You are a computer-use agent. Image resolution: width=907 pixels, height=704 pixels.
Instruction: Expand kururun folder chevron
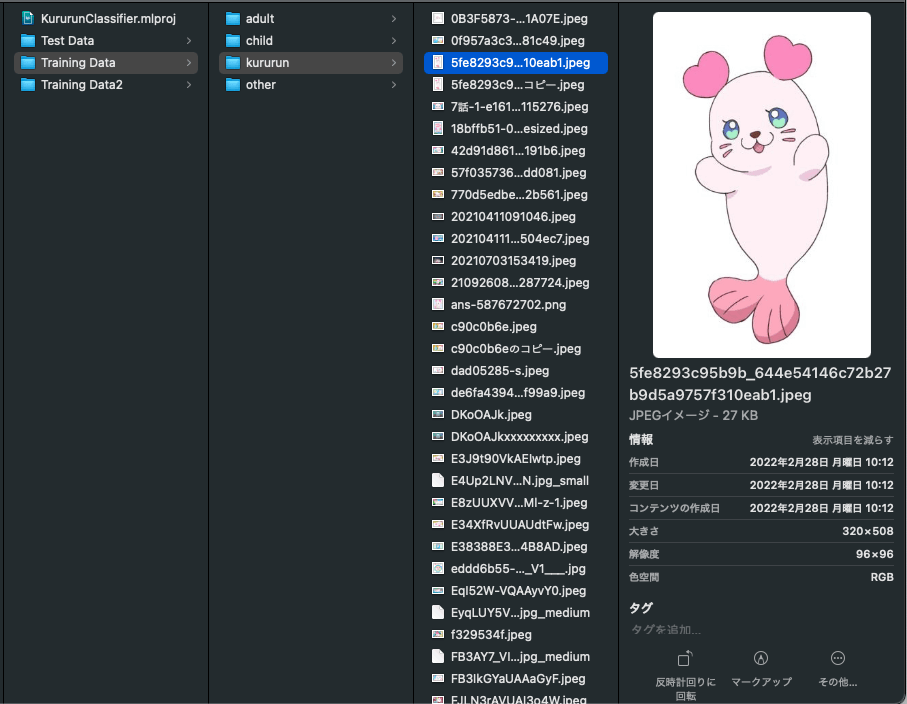[x=393, y=62]
